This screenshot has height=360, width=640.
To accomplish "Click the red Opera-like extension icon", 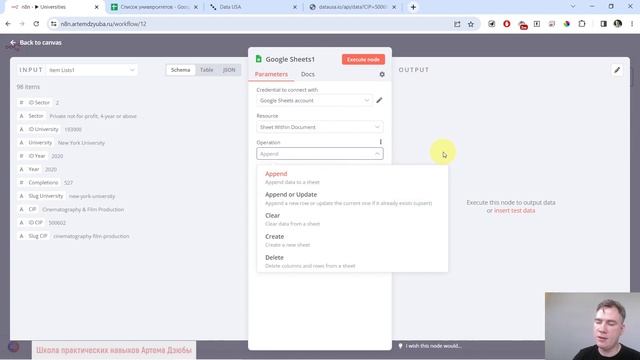I will point(507,24).
